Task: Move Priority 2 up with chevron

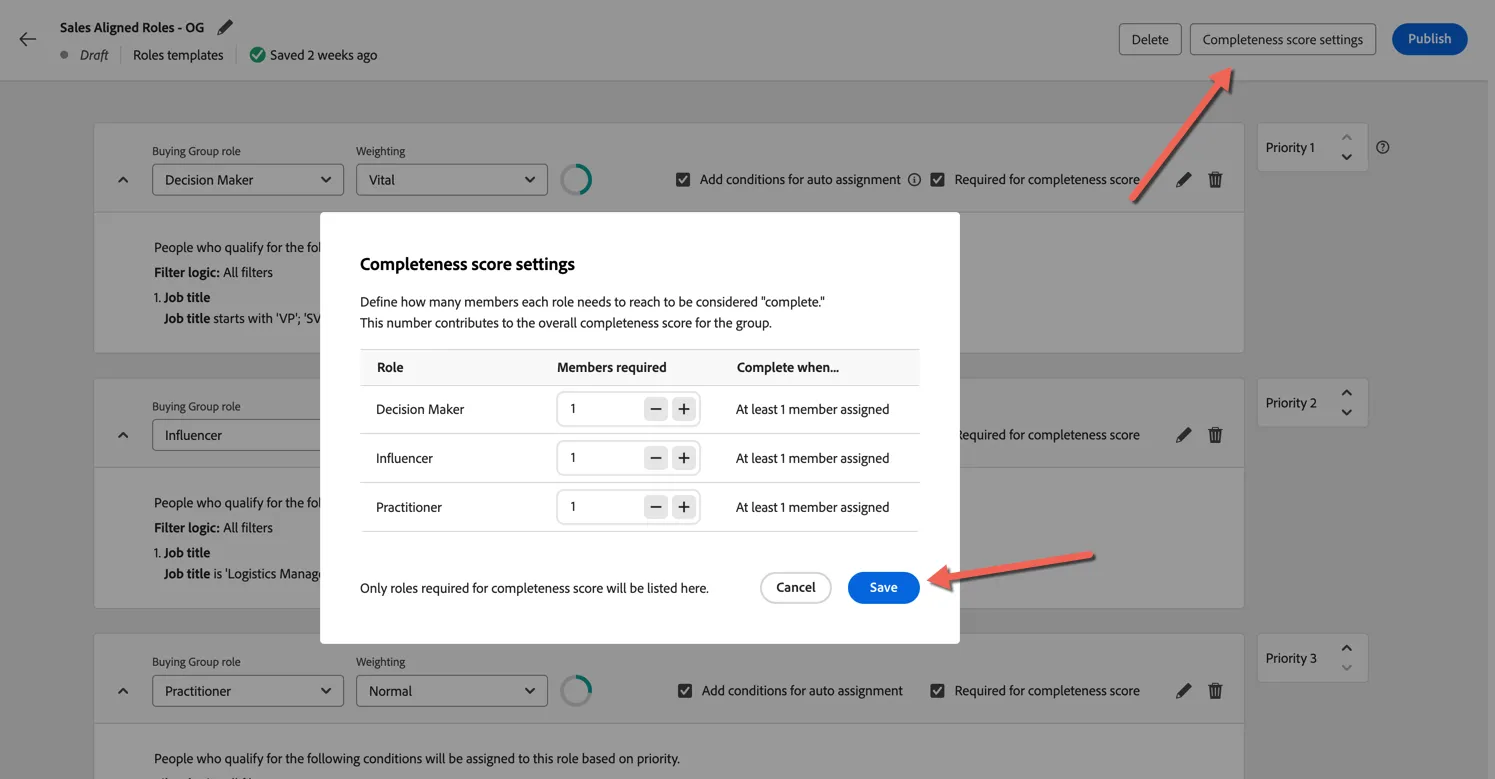Action: point(1347,393)
